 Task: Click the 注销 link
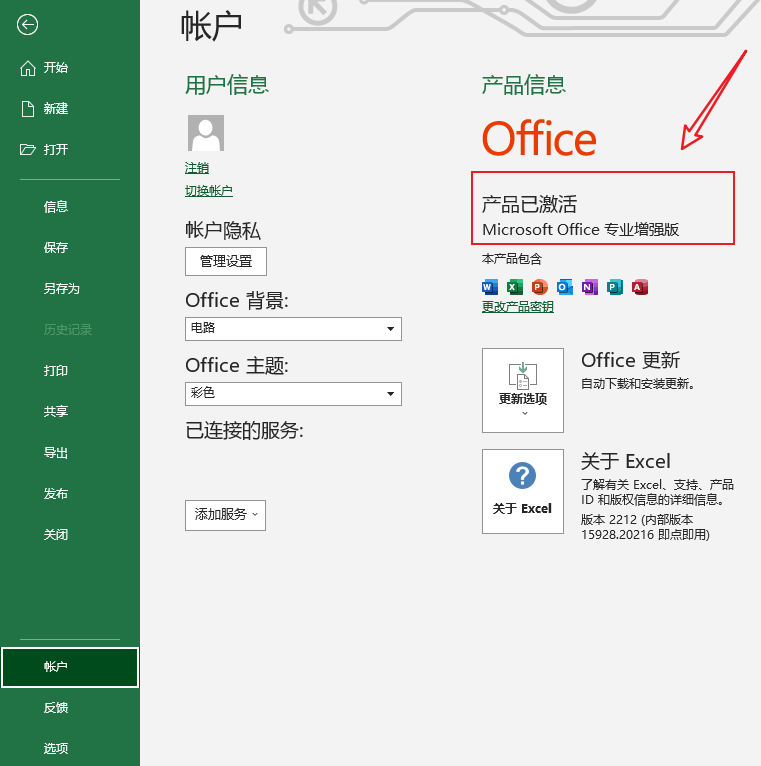tap(197, 168)
